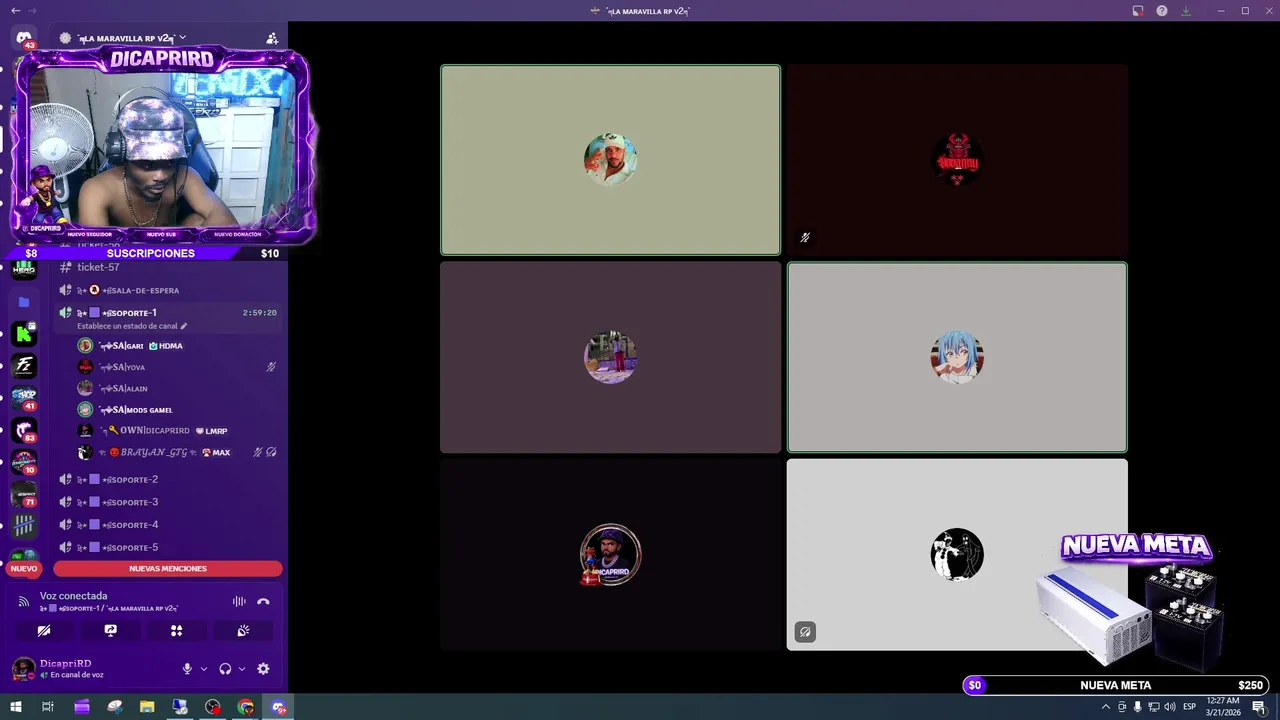The image size is (1280, 720).
Task: Join the SOPORTE-3 voice channel
Action: (168, 502)
